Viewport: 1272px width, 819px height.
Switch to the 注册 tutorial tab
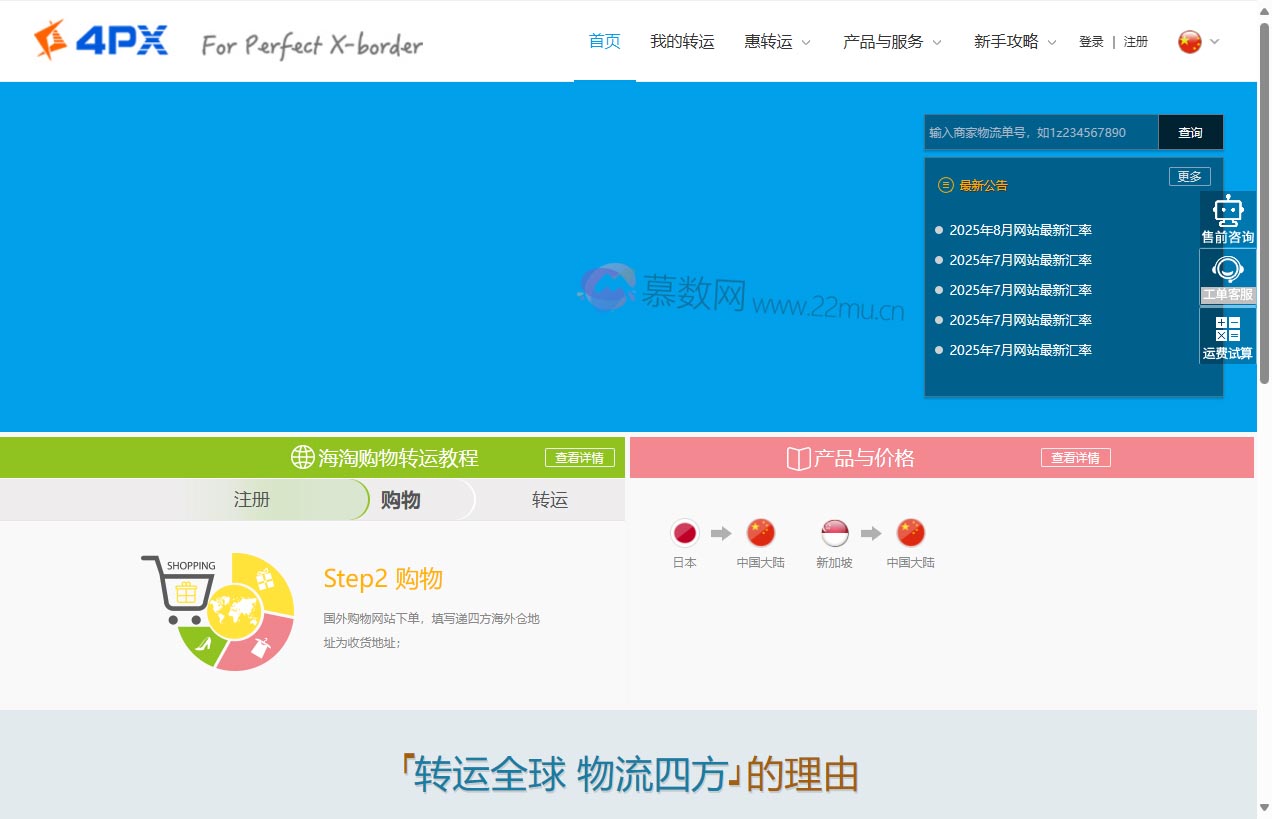pos(252,500)
